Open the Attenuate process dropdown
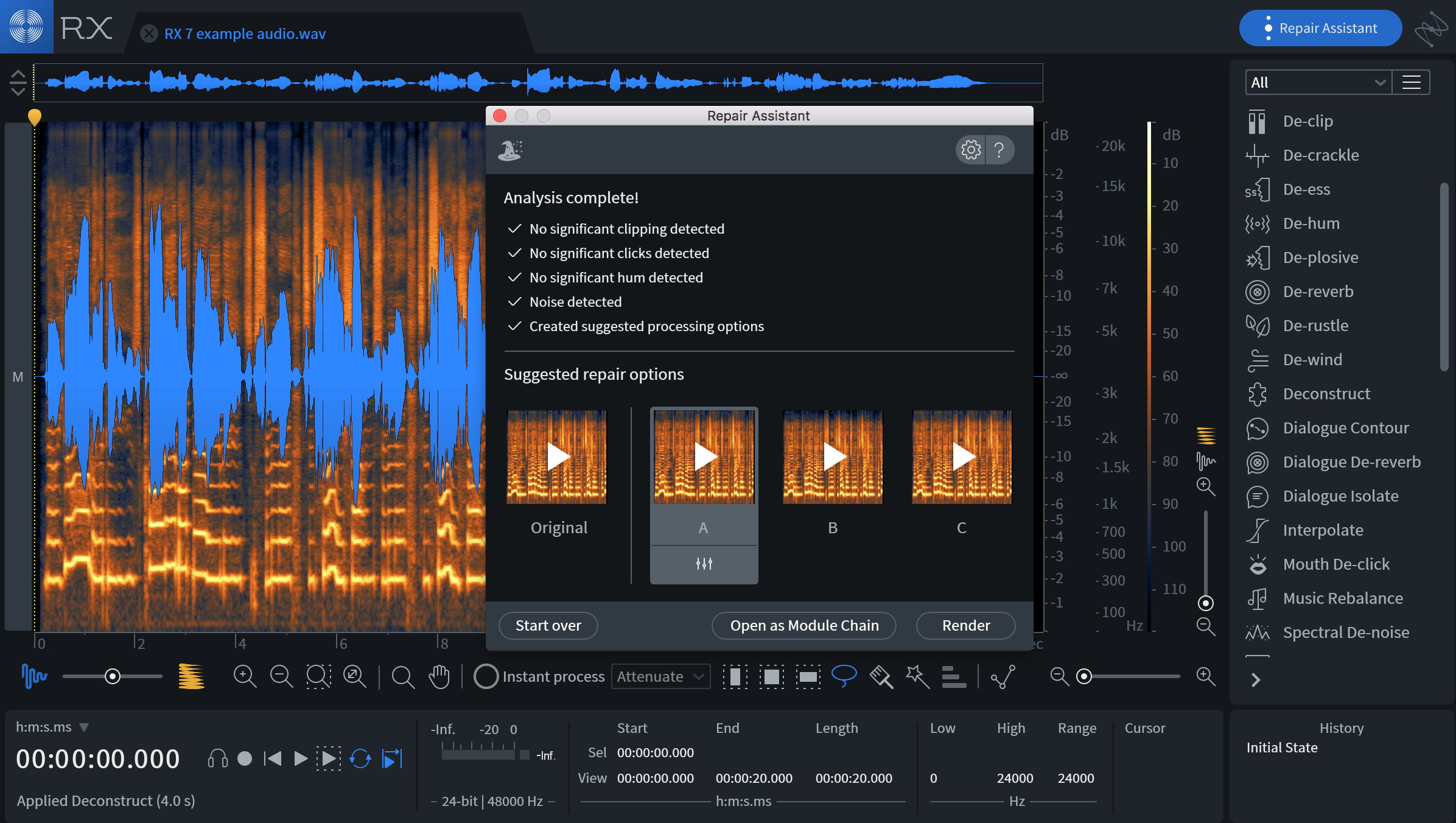The width and height of the screenshot is (1456, 823). [x=660, y=676]
